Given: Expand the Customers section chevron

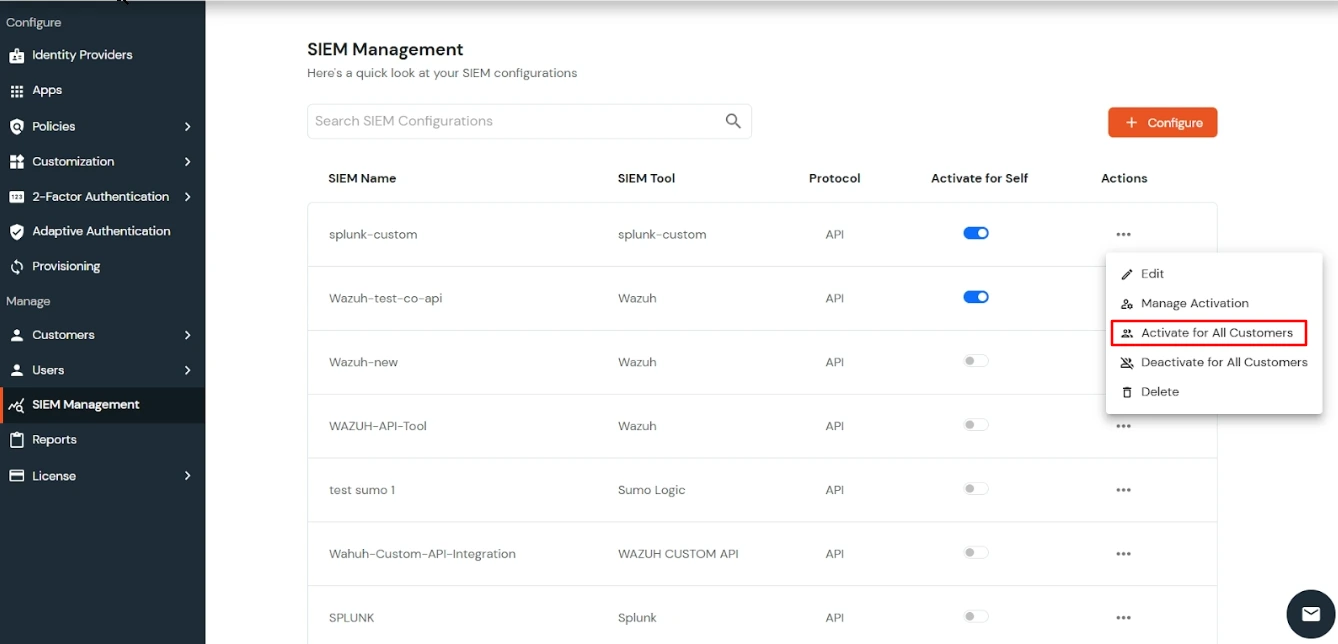Looking at the screenshot, I should 187,335.
